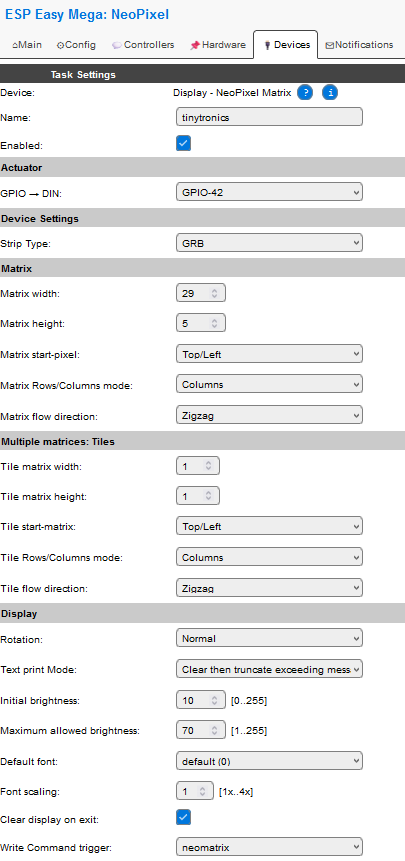The image size is (405, 861).
Task: Adjust the Initial brightness stepper
Action: [214, 700]
